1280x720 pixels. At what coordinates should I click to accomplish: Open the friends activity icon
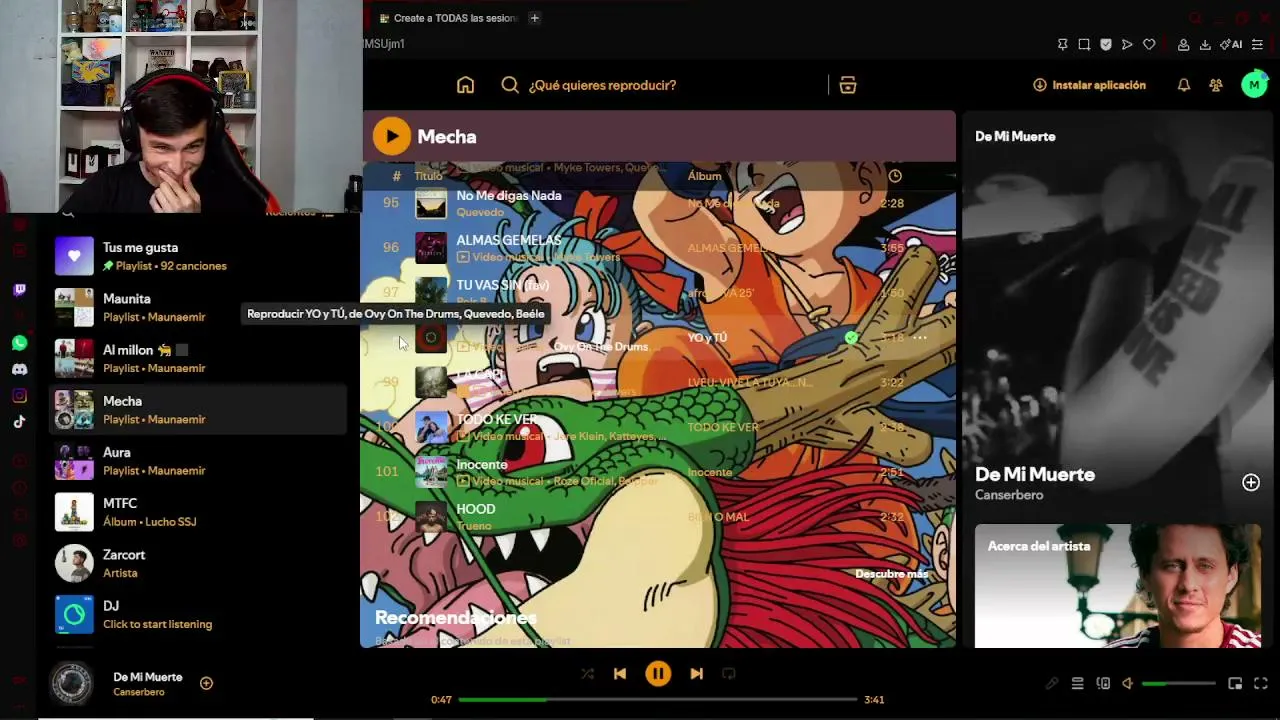coord(1216,85)
